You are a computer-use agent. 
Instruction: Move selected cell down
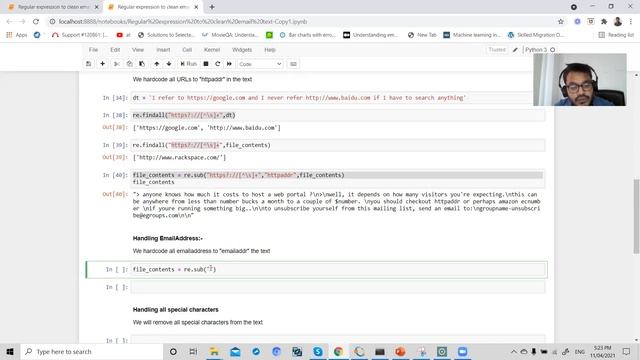[169, 64]
